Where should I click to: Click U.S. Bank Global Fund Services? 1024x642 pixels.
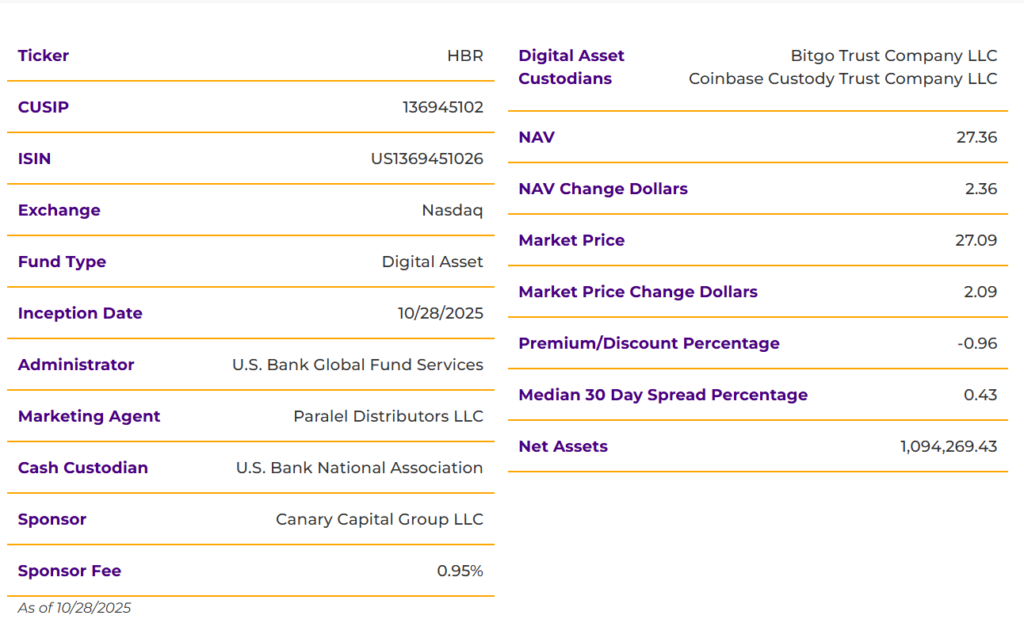pos(357,365)
